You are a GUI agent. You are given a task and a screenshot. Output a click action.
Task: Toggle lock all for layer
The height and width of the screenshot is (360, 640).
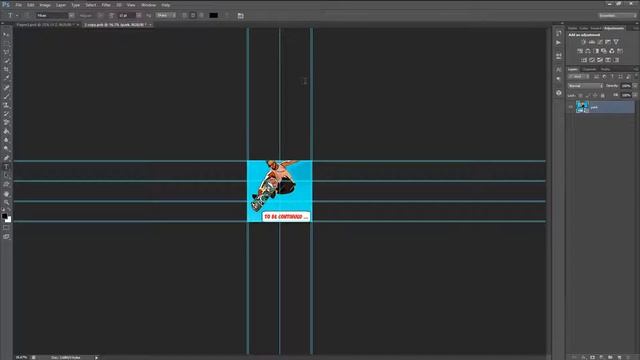602,96
